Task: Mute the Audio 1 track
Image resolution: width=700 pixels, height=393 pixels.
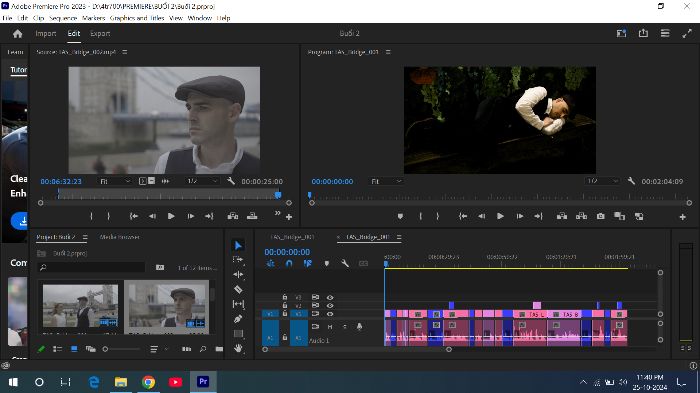Action: coord(330,327)
